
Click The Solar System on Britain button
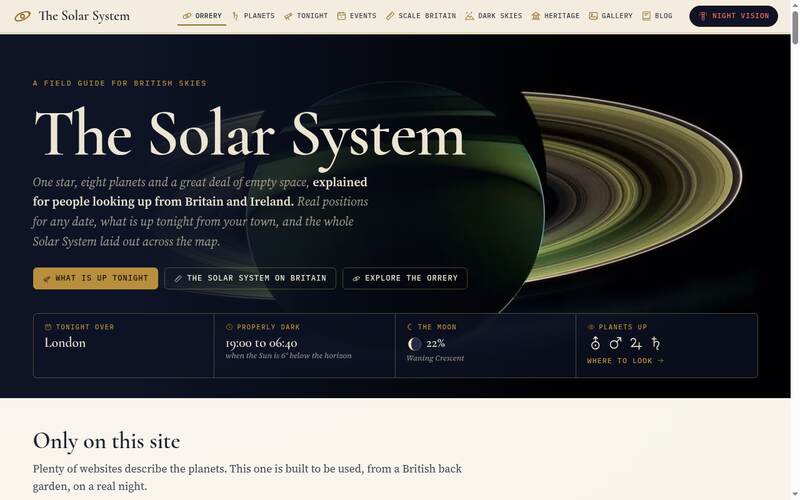click(250, 278)
